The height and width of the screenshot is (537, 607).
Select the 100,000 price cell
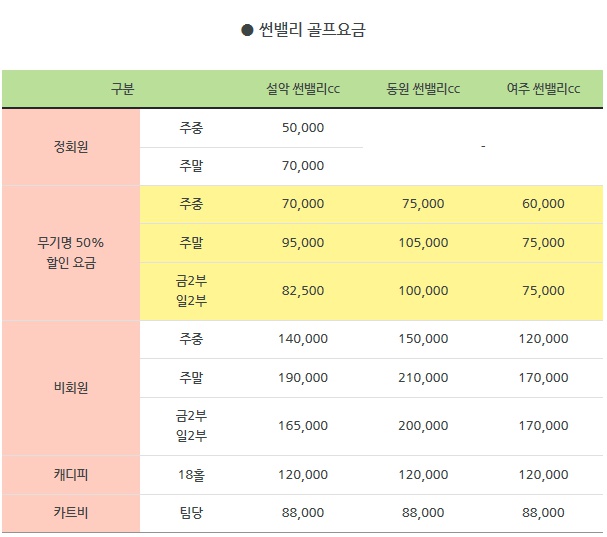click(x=423, y=291)
